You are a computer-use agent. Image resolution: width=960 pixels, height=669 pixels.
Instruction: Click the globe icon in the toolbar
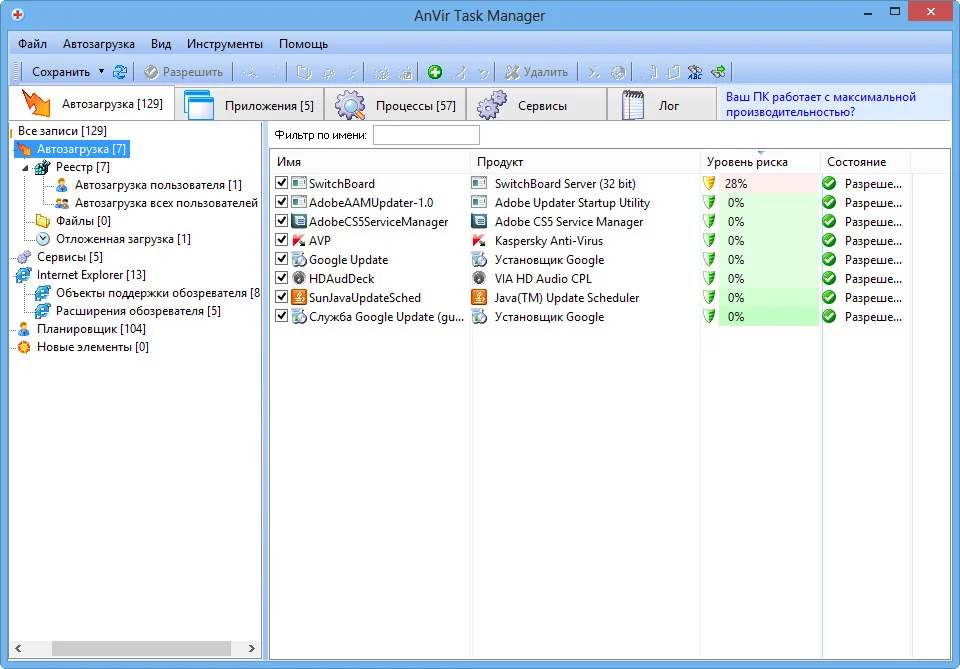pos(618,72)
